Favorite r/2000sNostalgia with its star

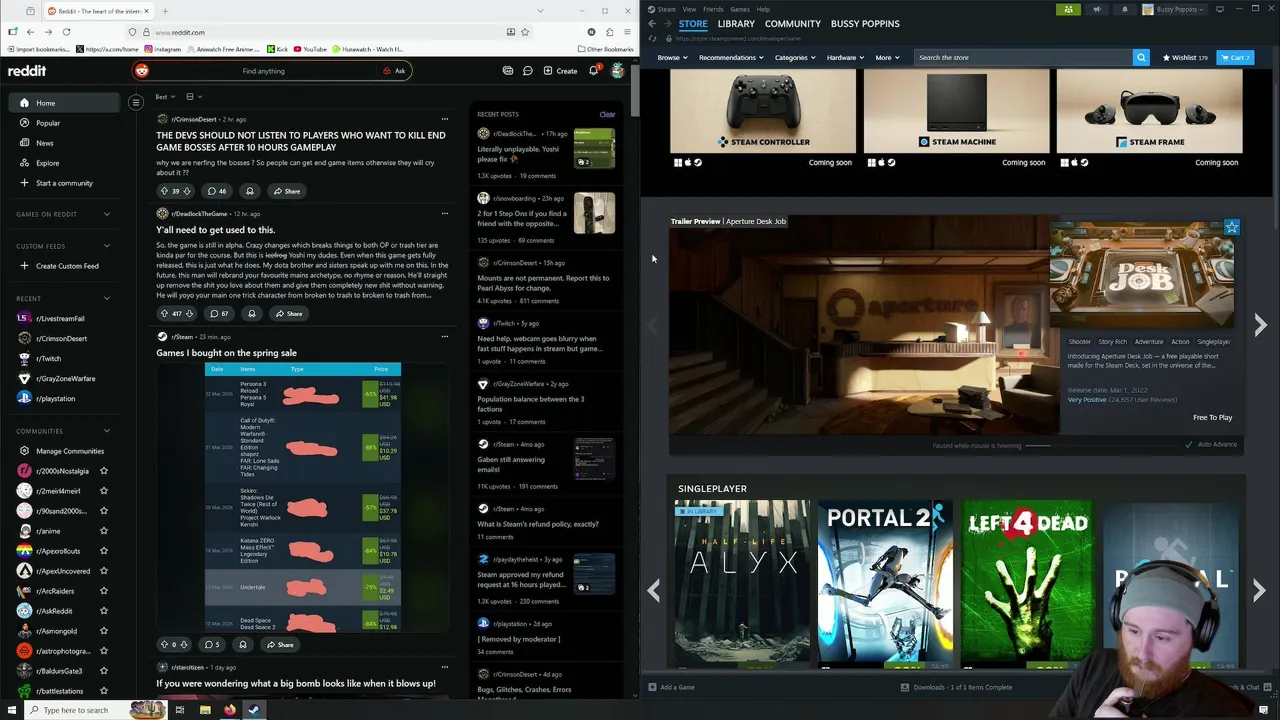point(103,471)
